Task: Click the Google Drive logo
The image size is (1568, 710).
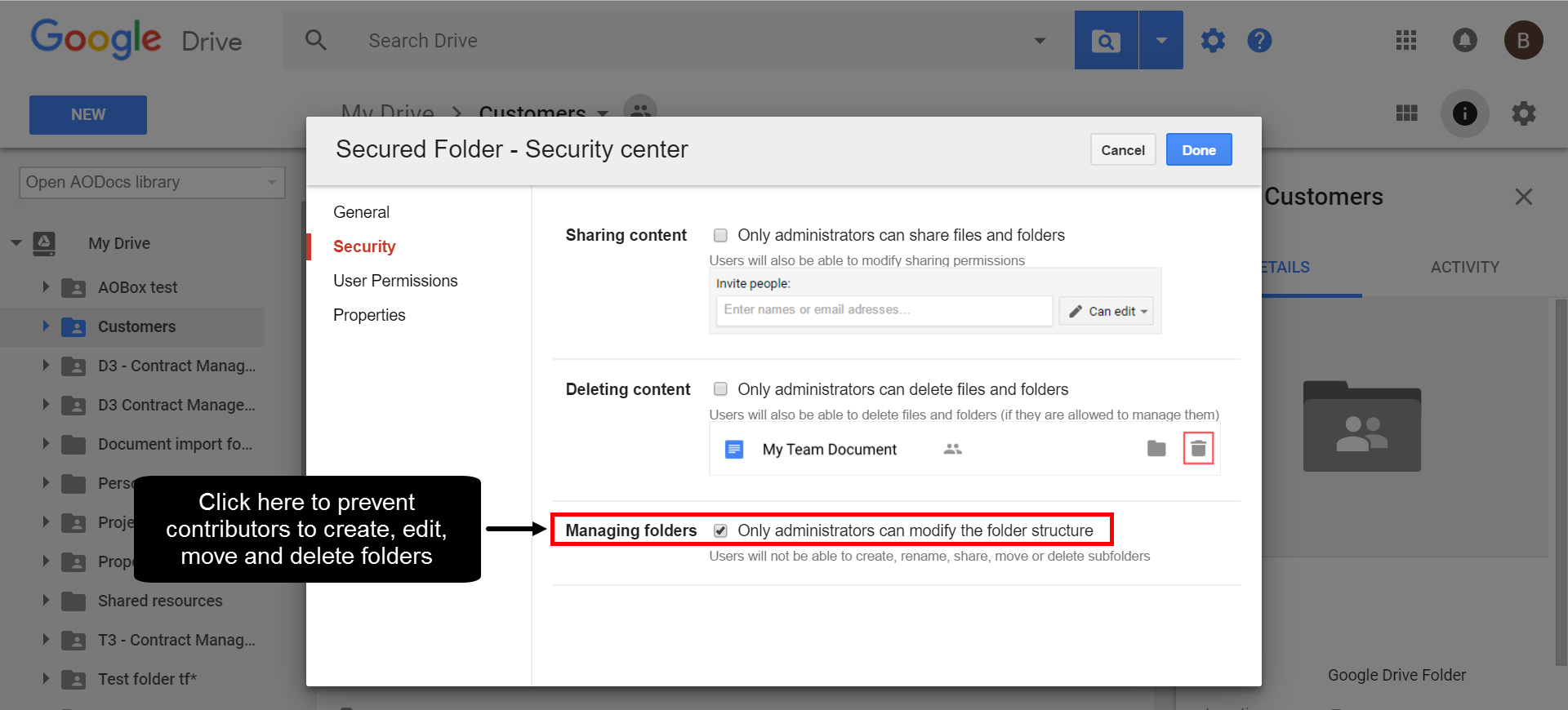Action: [x=136, y=39]
